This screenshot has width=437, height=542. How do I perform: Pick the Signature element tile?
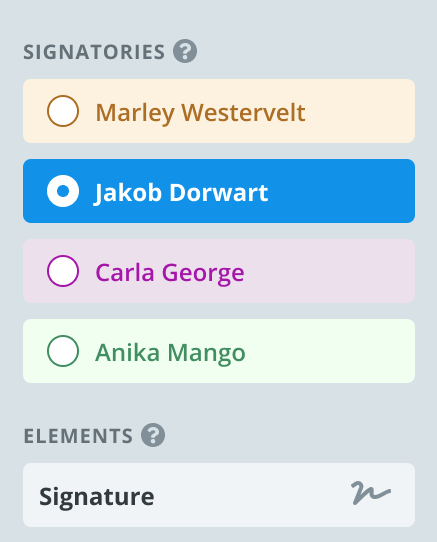coord(219,495)
